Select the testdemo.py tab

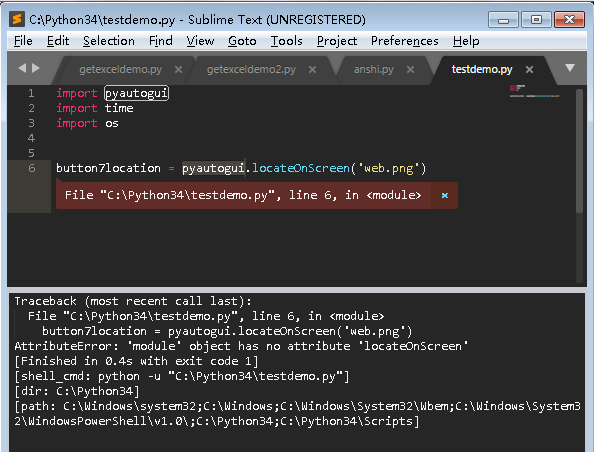point(482,70)
